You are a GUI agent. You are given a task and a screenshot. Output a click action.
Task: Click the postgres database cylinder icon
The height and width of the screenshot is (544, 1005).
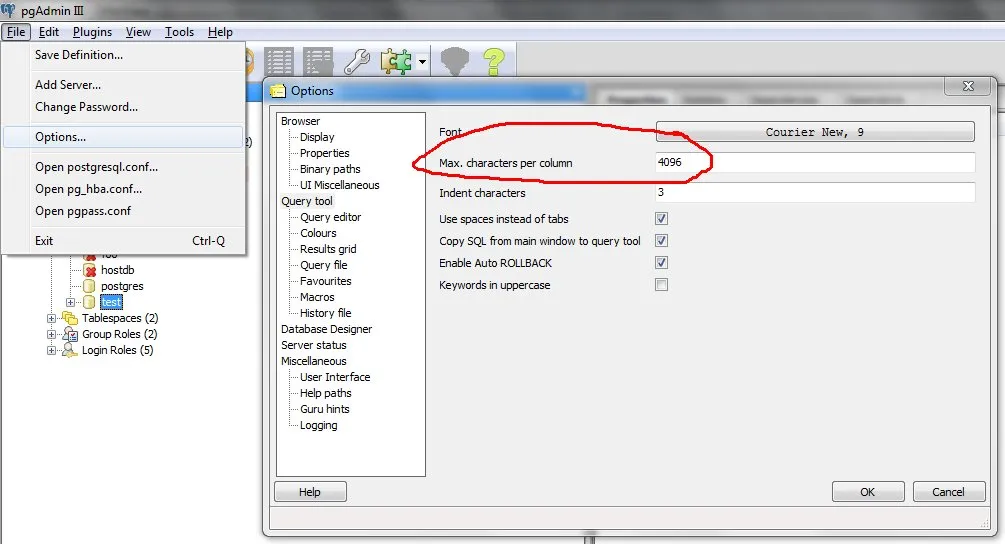pos(90,286)
